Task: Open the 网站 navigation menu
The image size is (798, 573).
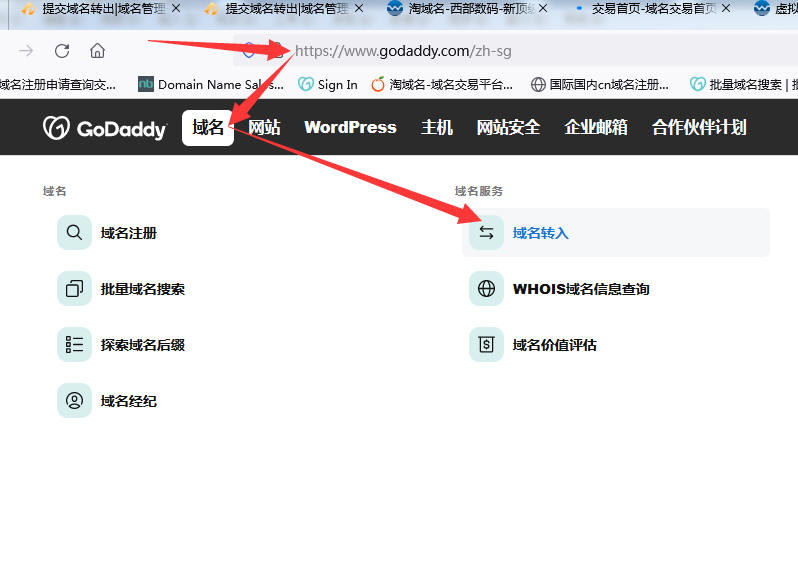Action: tap(264, 128)
